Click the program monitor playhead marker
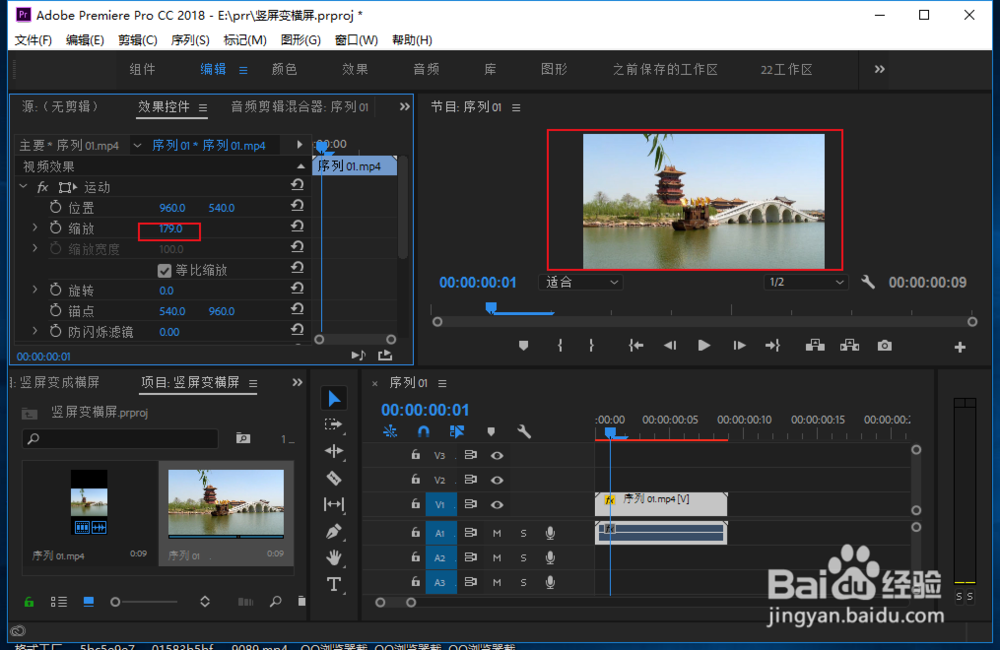1000x650 pixels. pos(490,308)
